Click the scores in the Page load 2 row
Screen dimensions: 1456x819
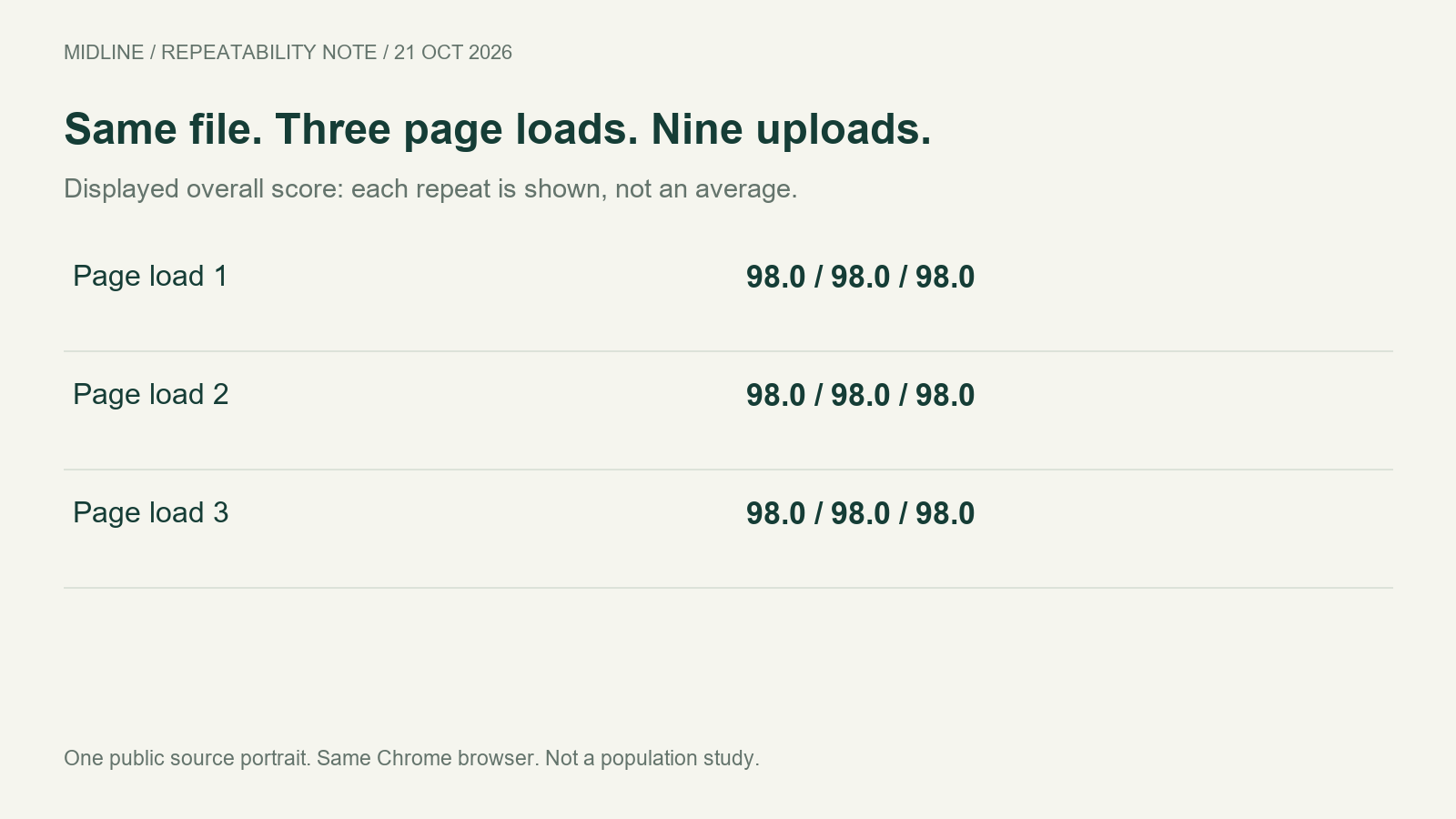(x=860, y=396)
